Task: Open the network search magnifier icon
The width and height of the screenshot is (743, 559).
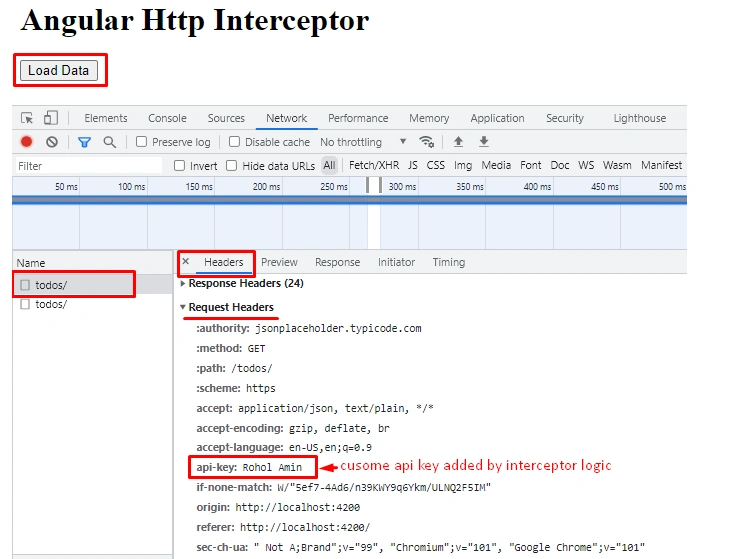Action: pyautogui.click(x=109, y=142)
